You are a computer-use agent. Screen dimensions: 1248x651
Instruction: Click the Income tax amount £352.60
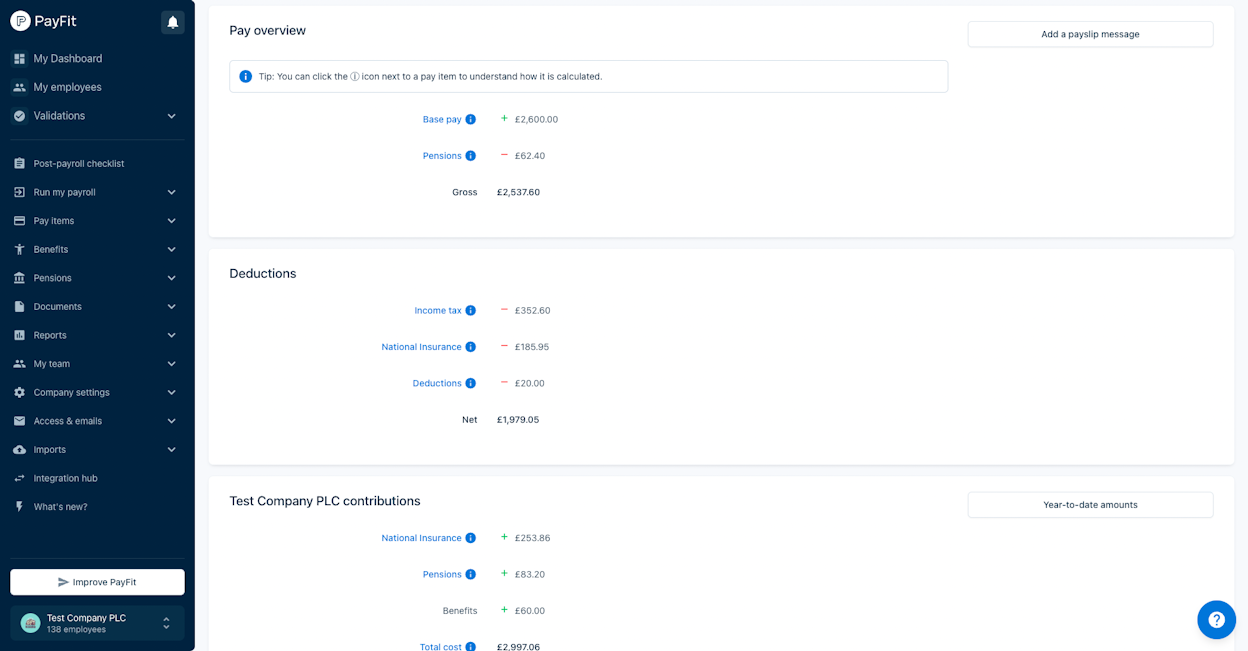533,311
